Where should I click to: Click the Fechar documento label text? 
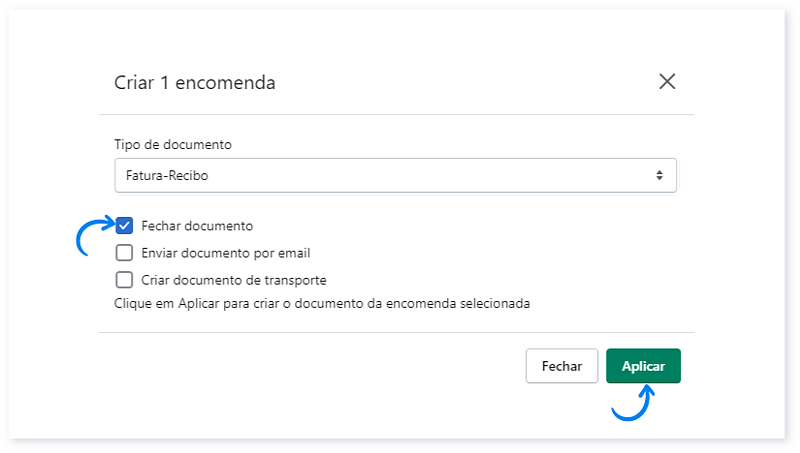tap(197, 226)
